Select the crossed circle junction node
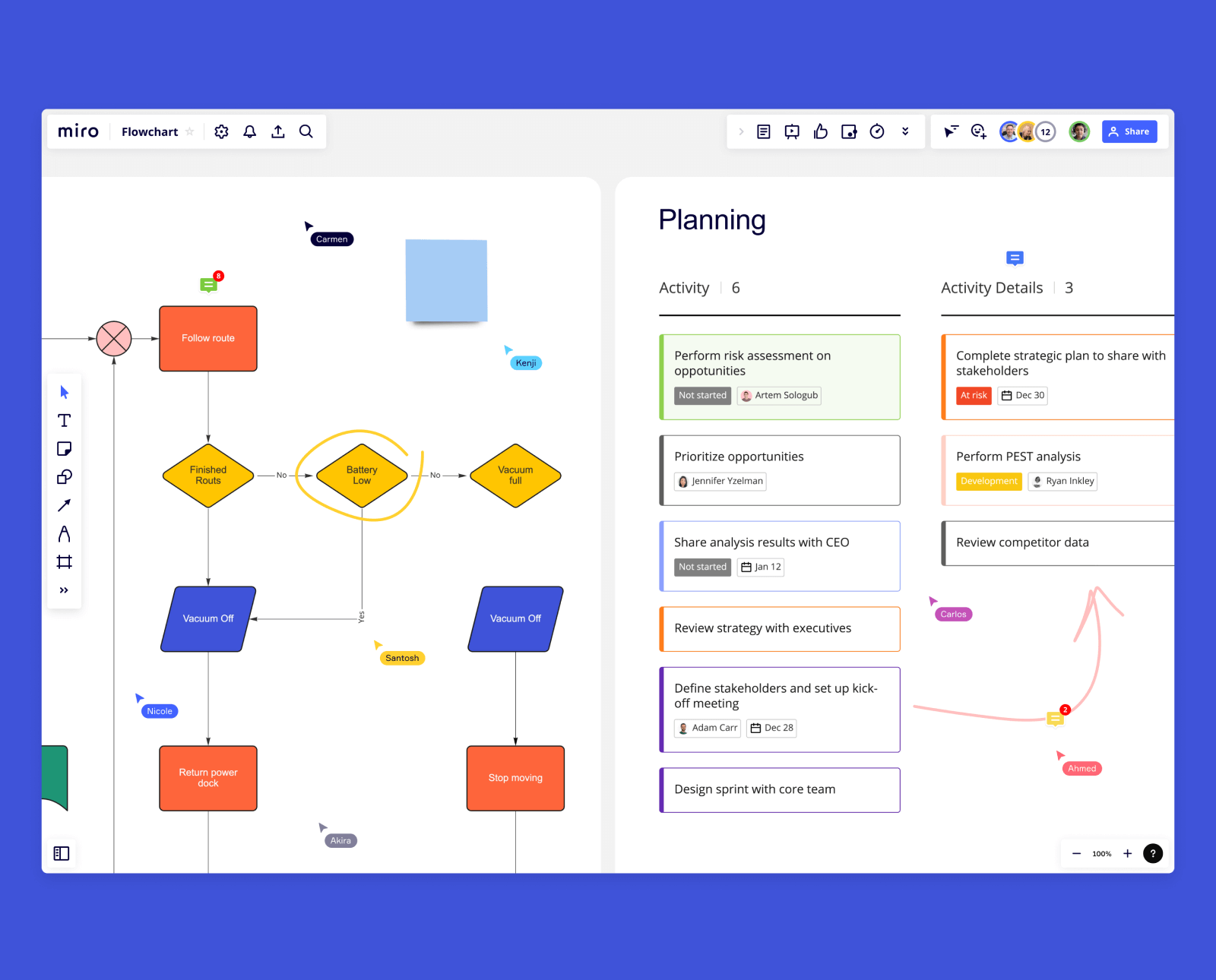Image resolution: width=1216 pixels, height=980 pixels. click(x=114, y=339)
